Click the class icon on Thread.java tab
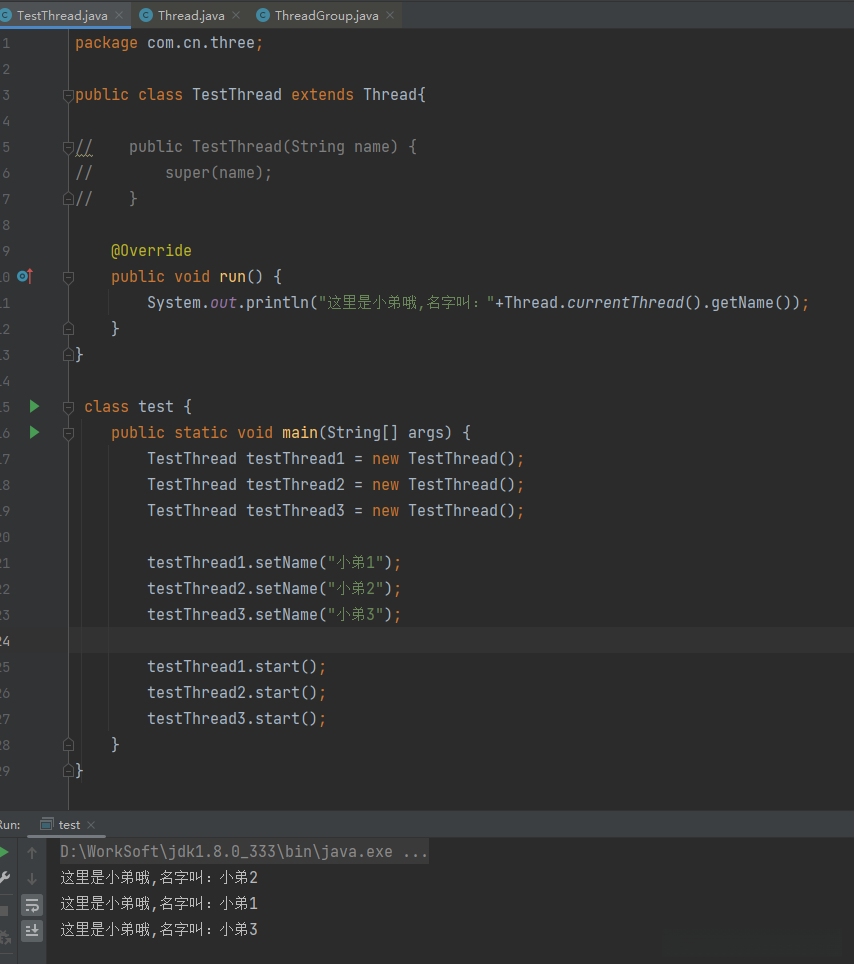The image size is (854, 964). [x=146, y=15]
